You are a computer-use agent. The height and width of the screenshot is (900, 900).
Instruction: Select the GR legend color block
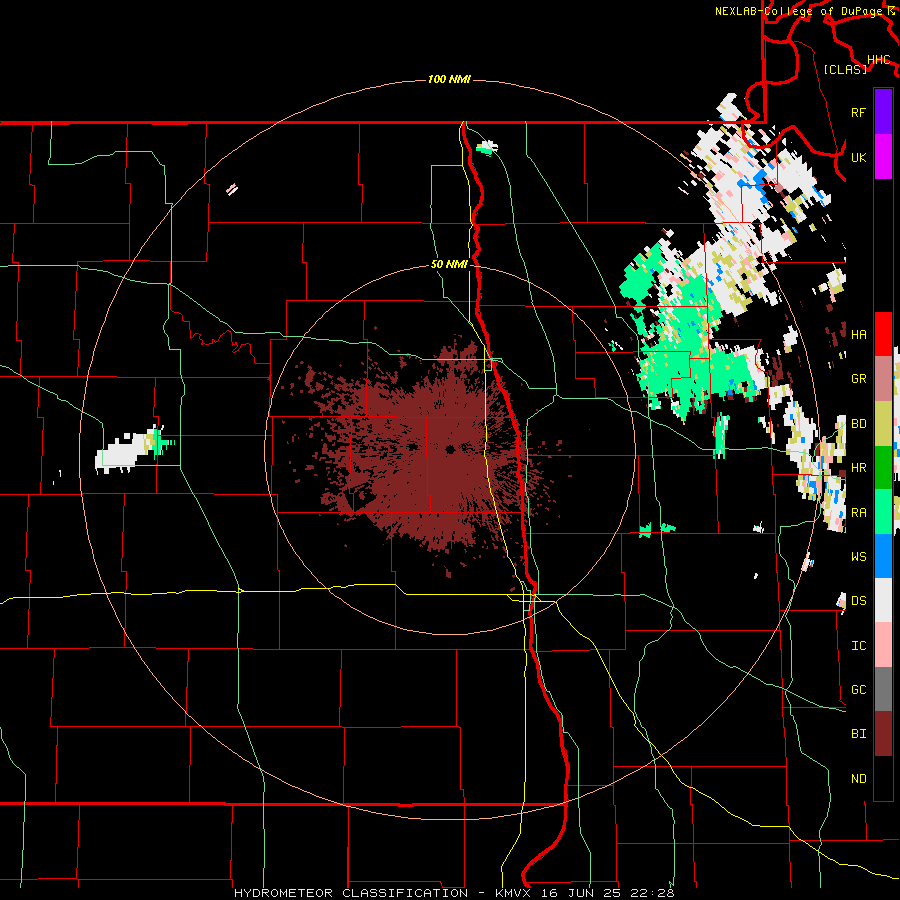(883, 378)
